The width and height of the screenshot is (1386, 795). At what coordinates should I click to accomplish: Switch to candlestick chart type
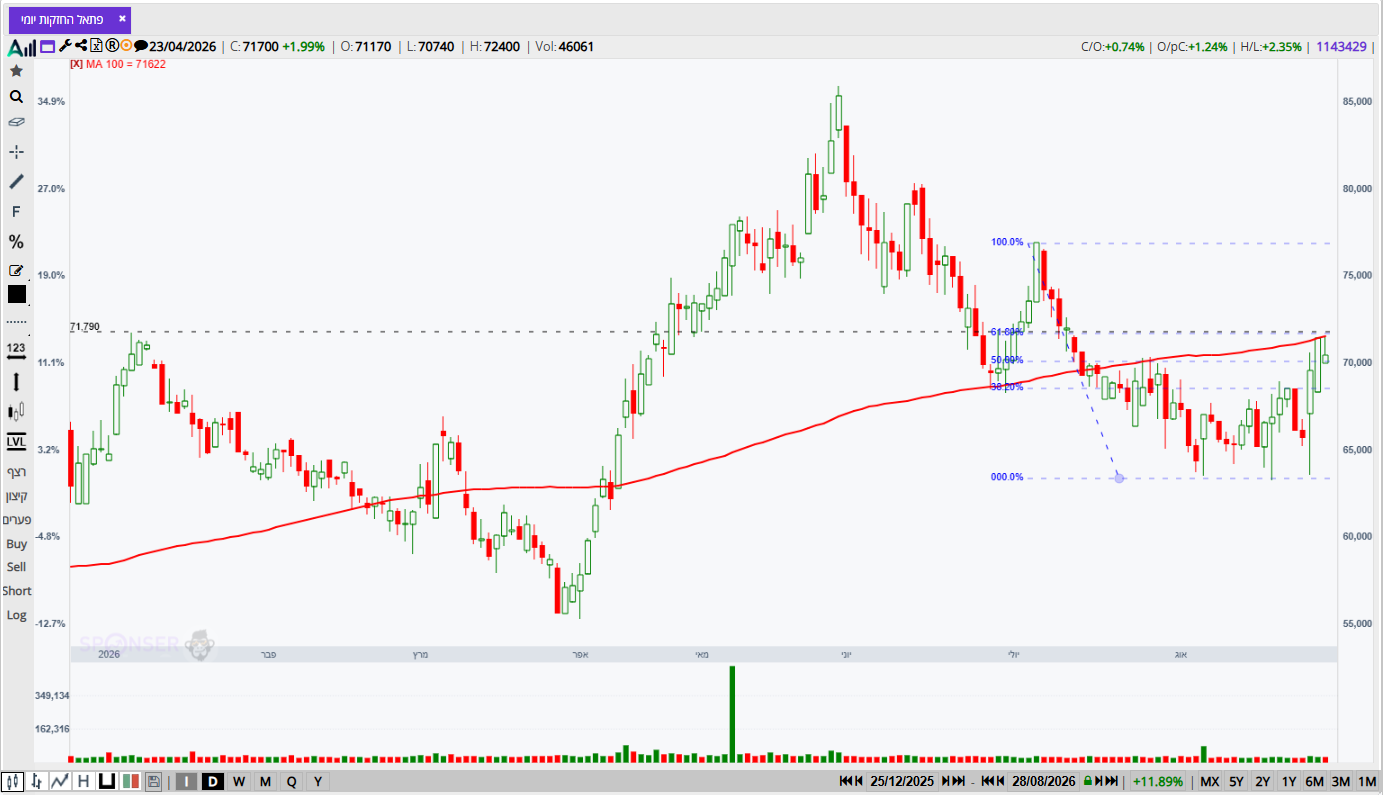[x=13, y=781]
